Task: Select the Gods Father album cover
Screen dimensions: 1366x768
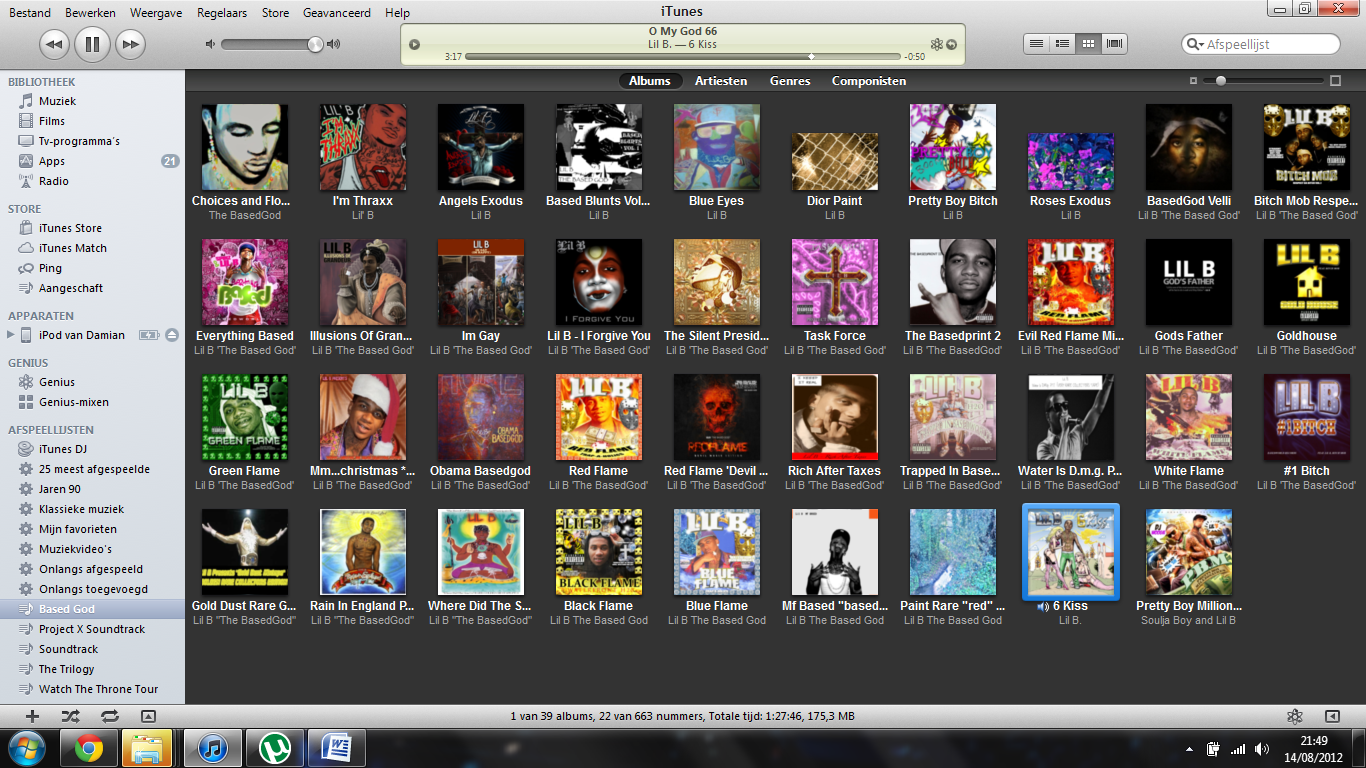Action: pos(1189,282)
